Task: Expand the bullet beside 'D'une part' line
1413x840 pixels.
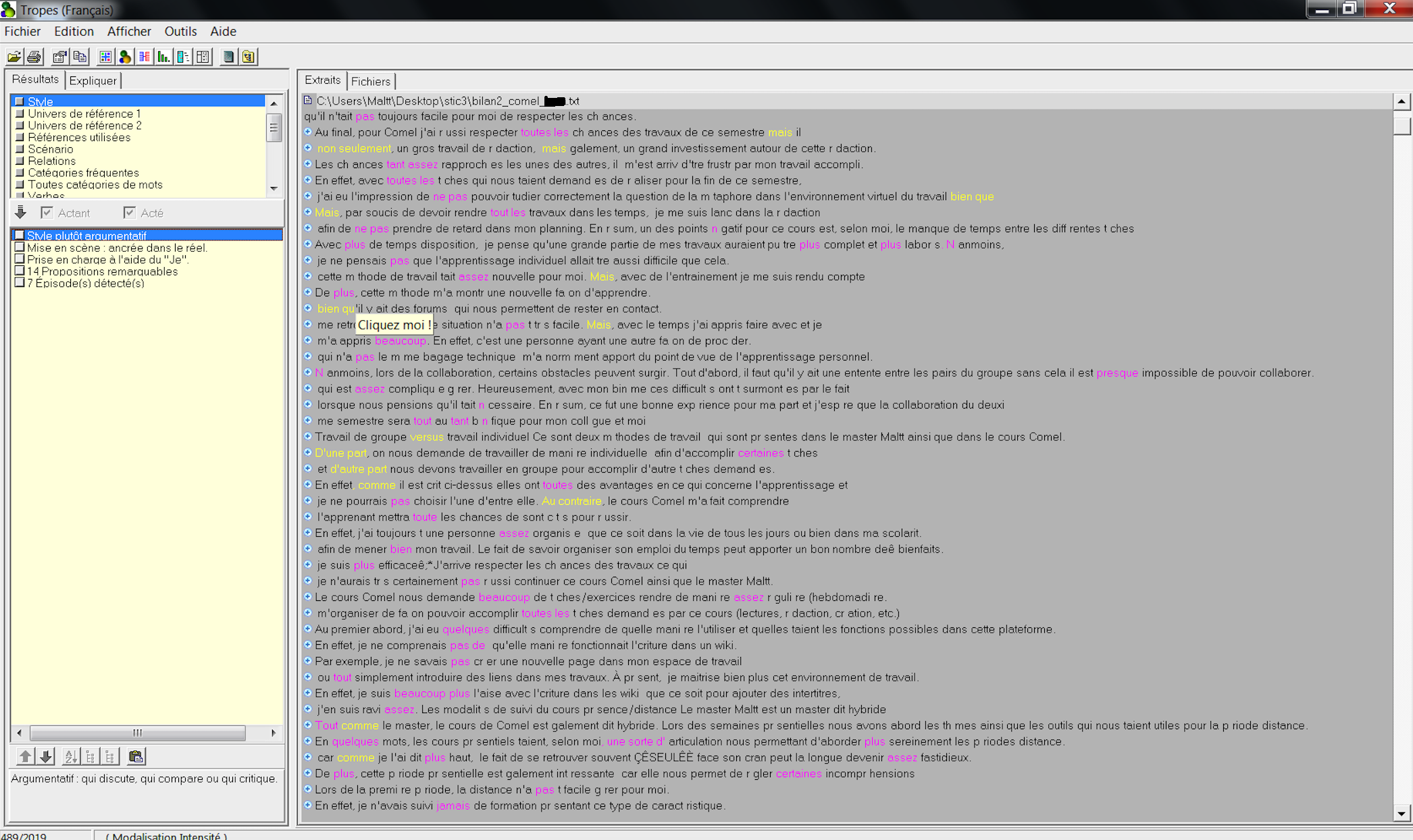Action: coord(308,452)
